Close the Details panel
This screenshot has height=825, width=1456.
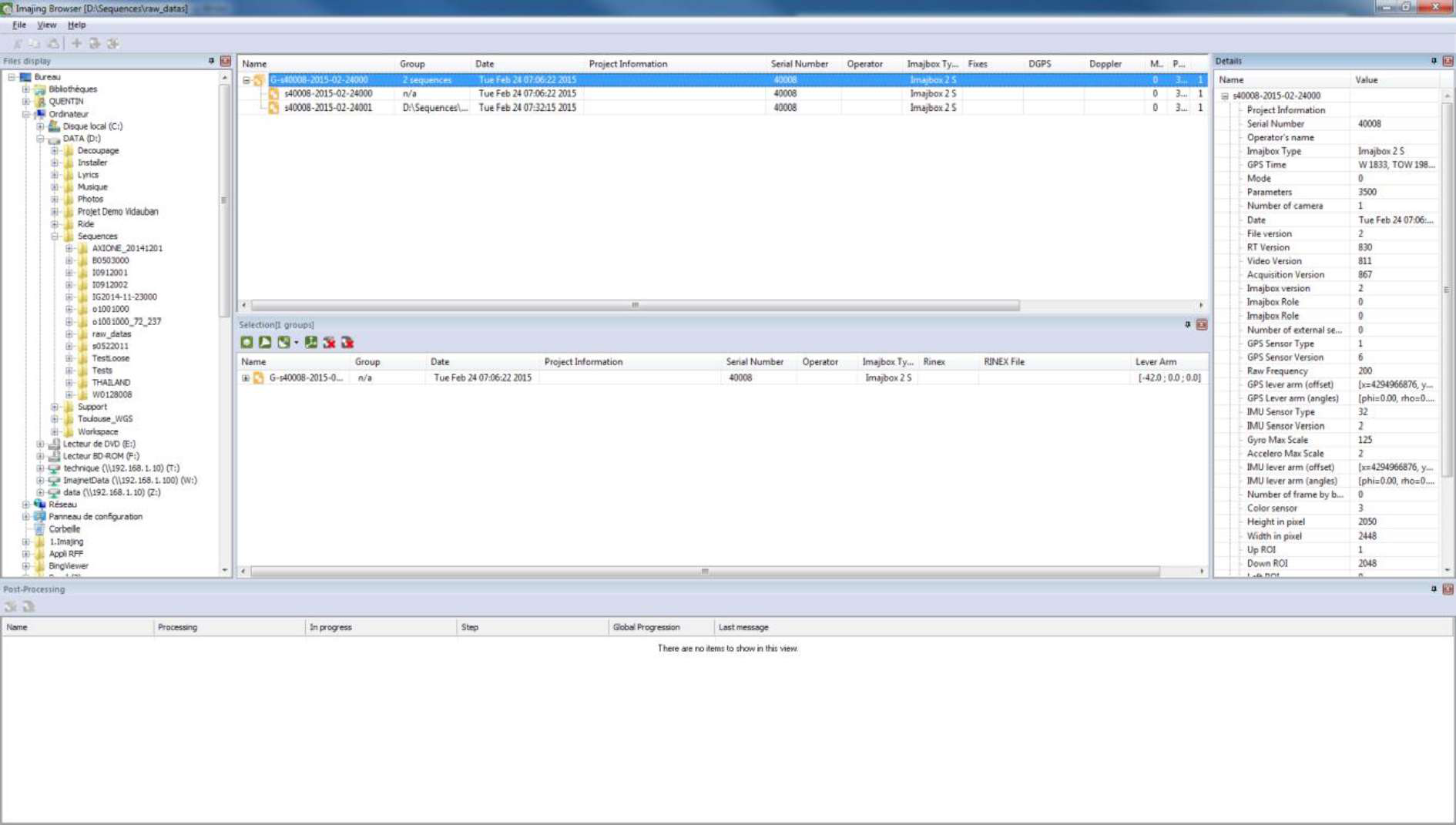1448,61
